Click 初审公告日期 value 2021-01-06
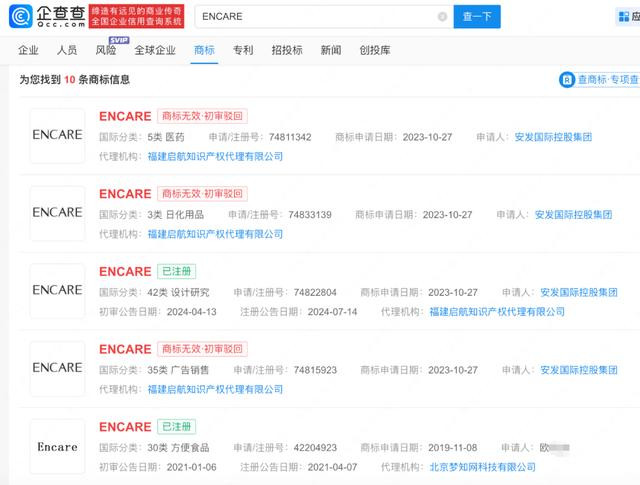The height and width of the screenshot is (485, 640). (x=191, y=467)
